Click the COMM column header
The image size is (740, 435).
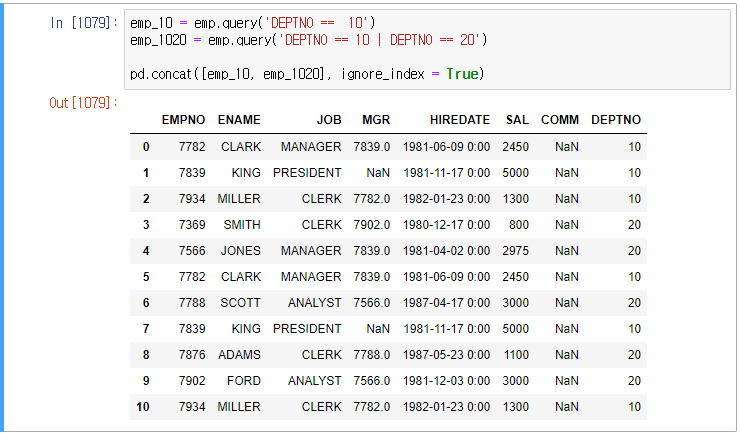tap(560, 120)
